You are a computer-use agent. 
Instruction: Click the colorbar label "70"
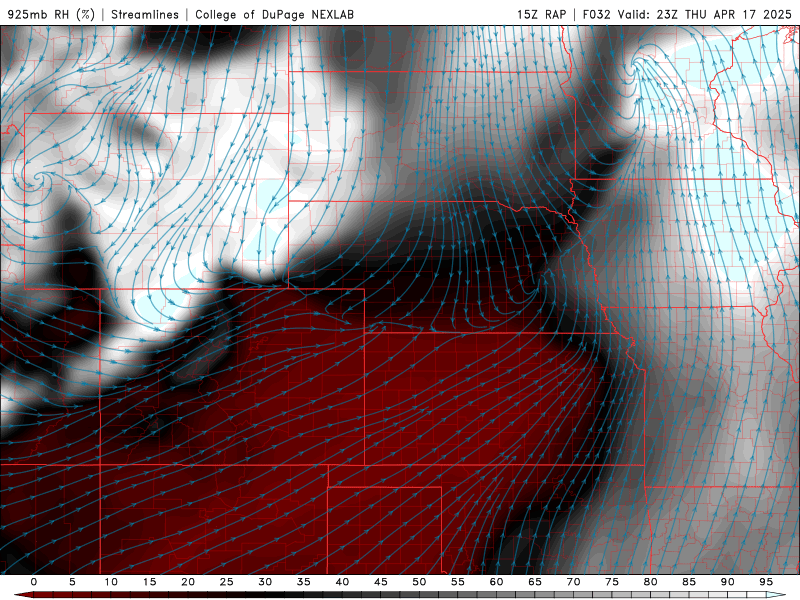click(x=573, y=582)
